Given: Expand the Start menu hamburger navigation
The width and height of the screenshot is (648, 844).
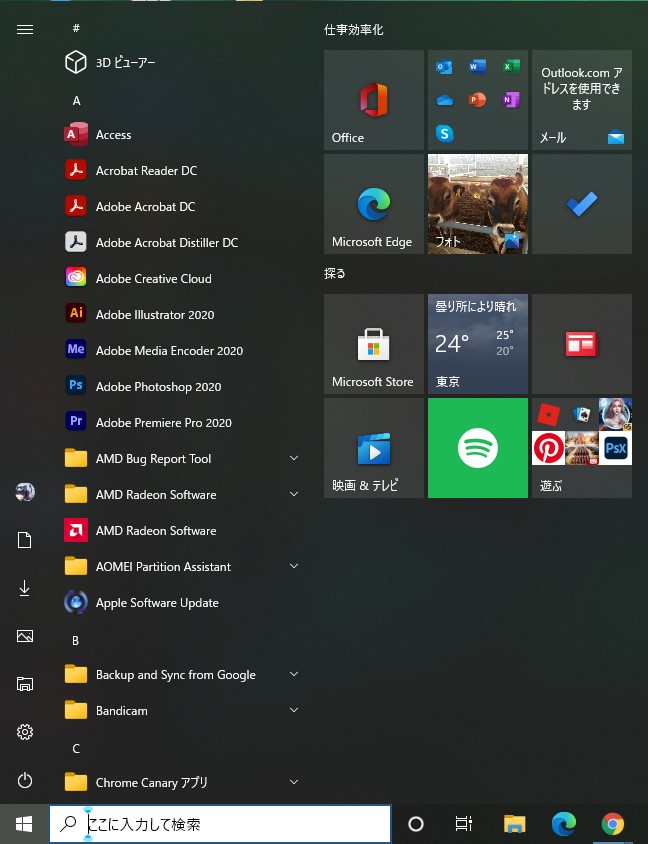Looking at the screenshot, I should pos(25,29).
